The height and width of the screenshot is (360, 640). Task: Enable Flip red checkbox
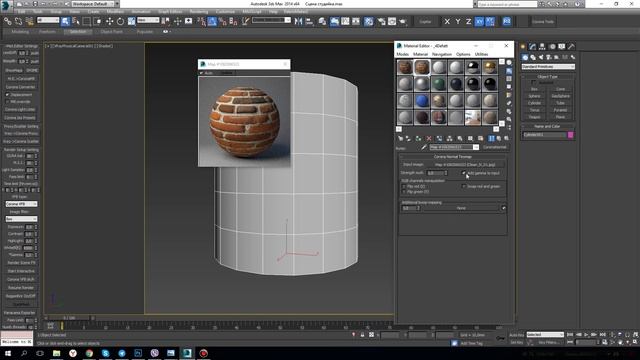[x=404, y=187]
